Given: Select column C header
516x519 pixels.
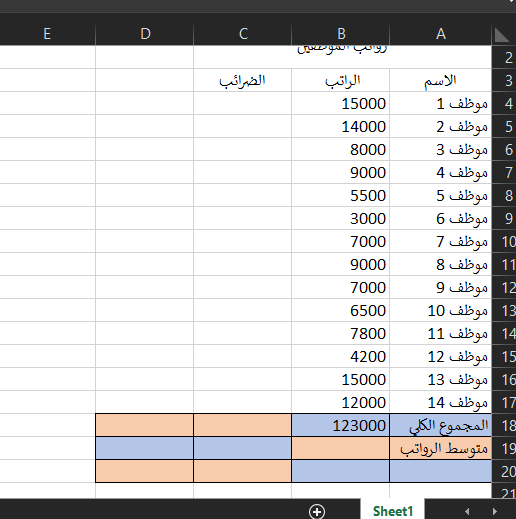Looking at the screenshot, I should (x=243, y=34).
